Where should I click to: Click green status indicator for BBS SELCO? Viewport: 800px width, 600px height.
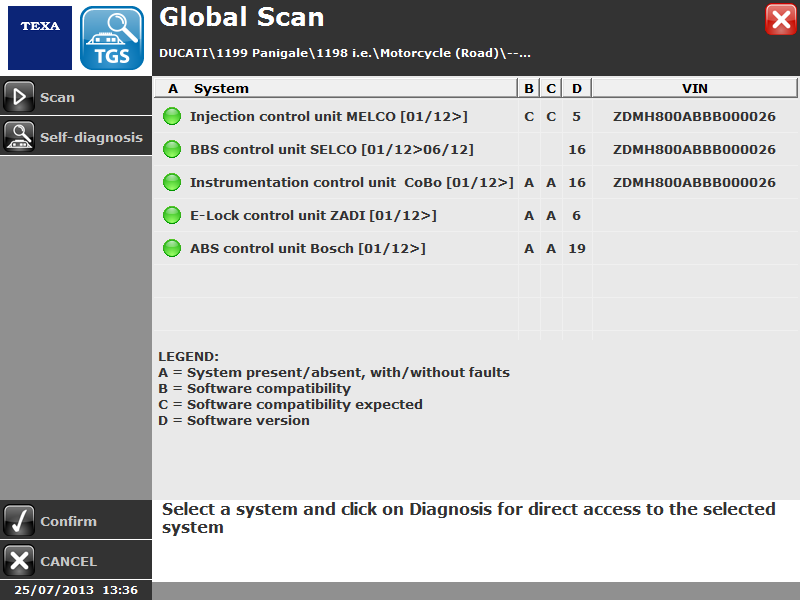pos(172,149)
